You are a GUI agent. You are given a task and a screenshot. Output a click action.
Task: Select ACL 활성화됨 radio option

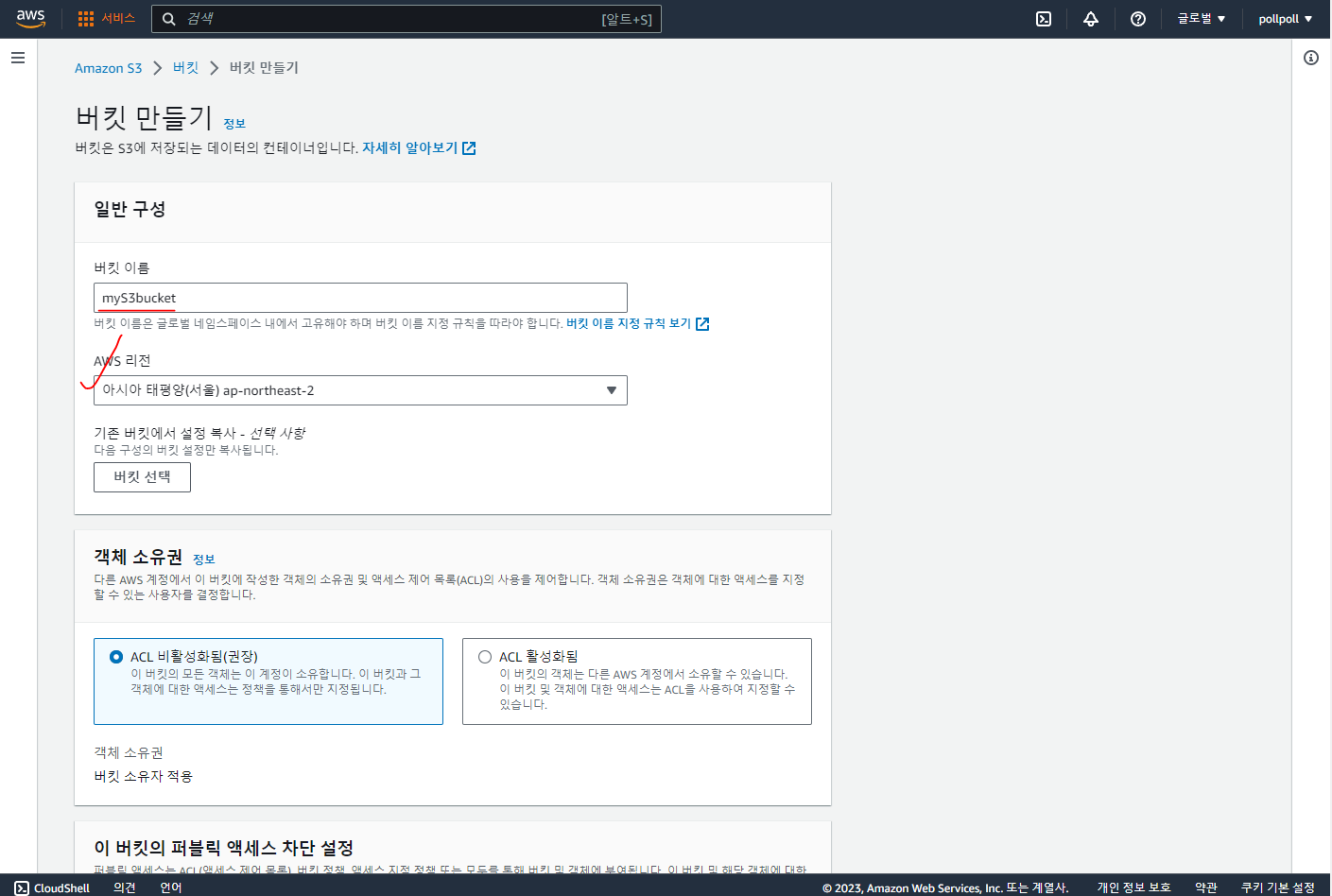485,657
